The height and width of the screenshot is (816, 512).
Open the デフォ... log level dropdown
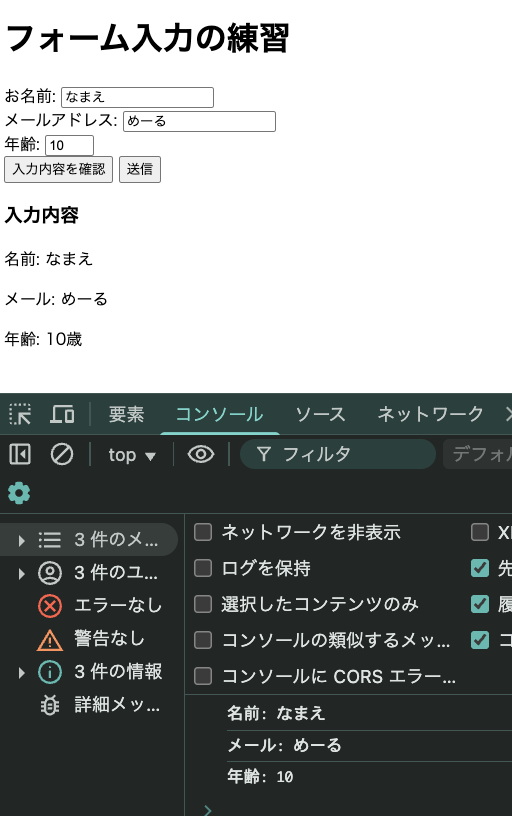coord(478,454)
